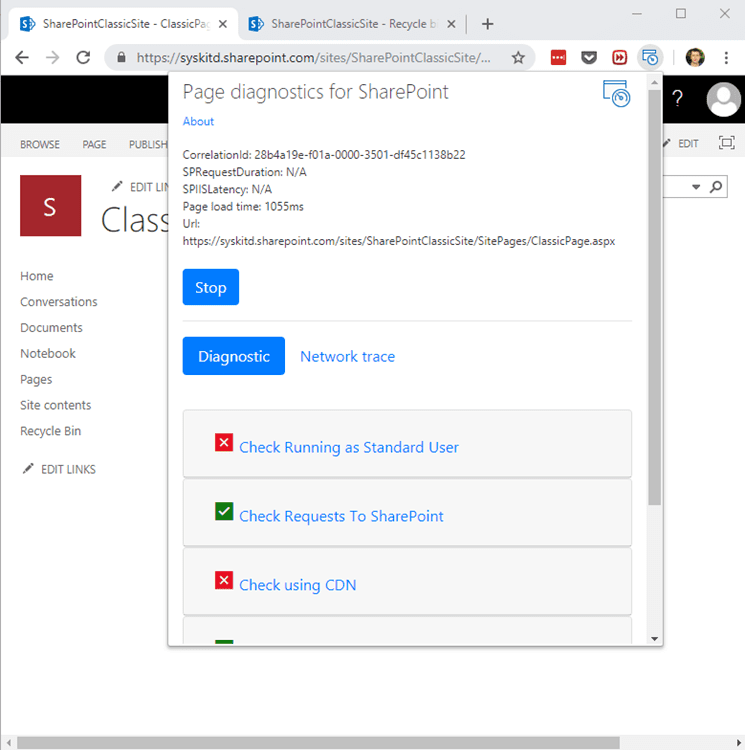Reload the page with refresh icon
This screenshot has height=750, width=745.
[83, 58]
